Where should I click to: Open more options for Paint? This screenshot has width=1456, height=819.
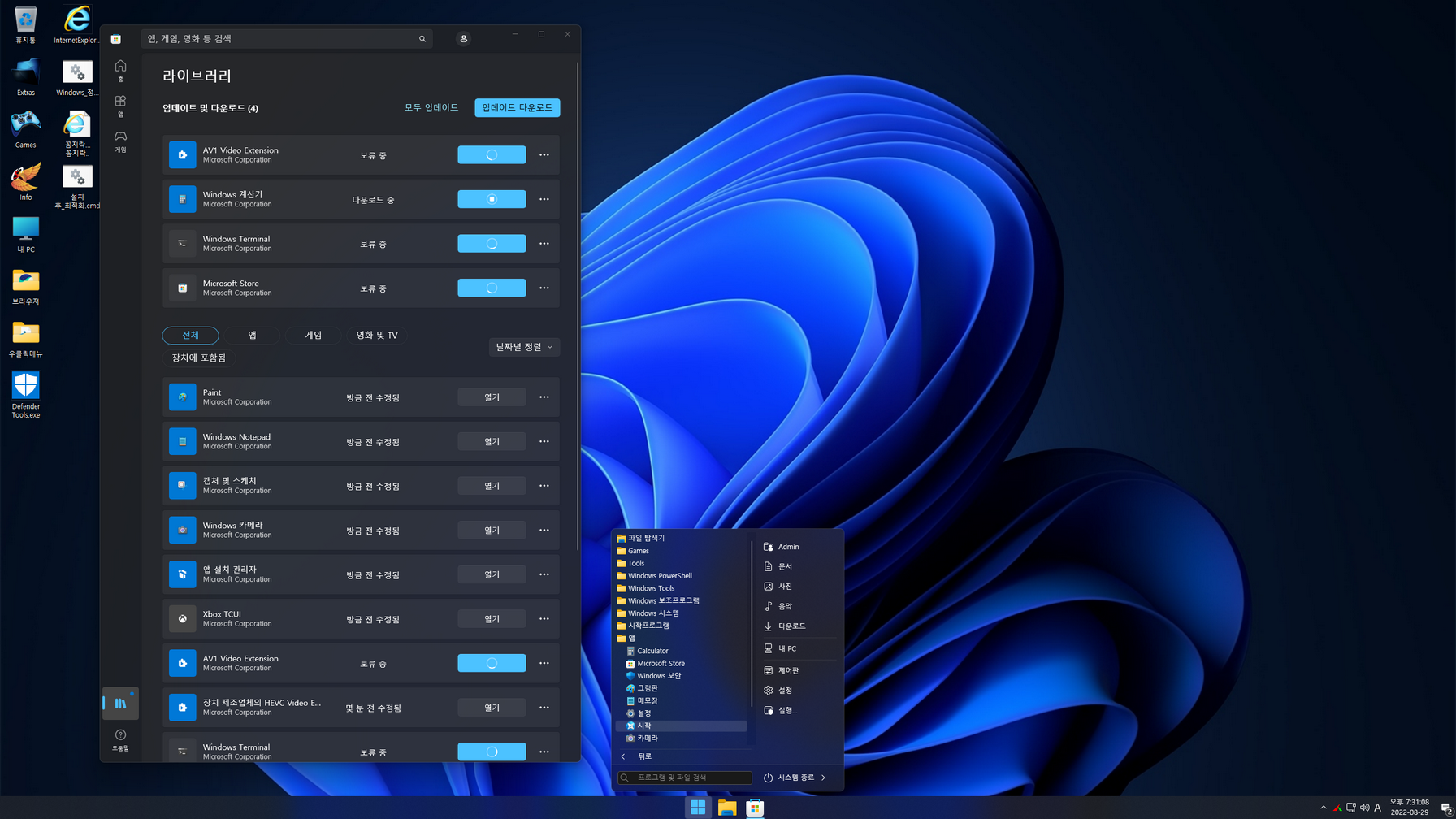coord(544,397)
